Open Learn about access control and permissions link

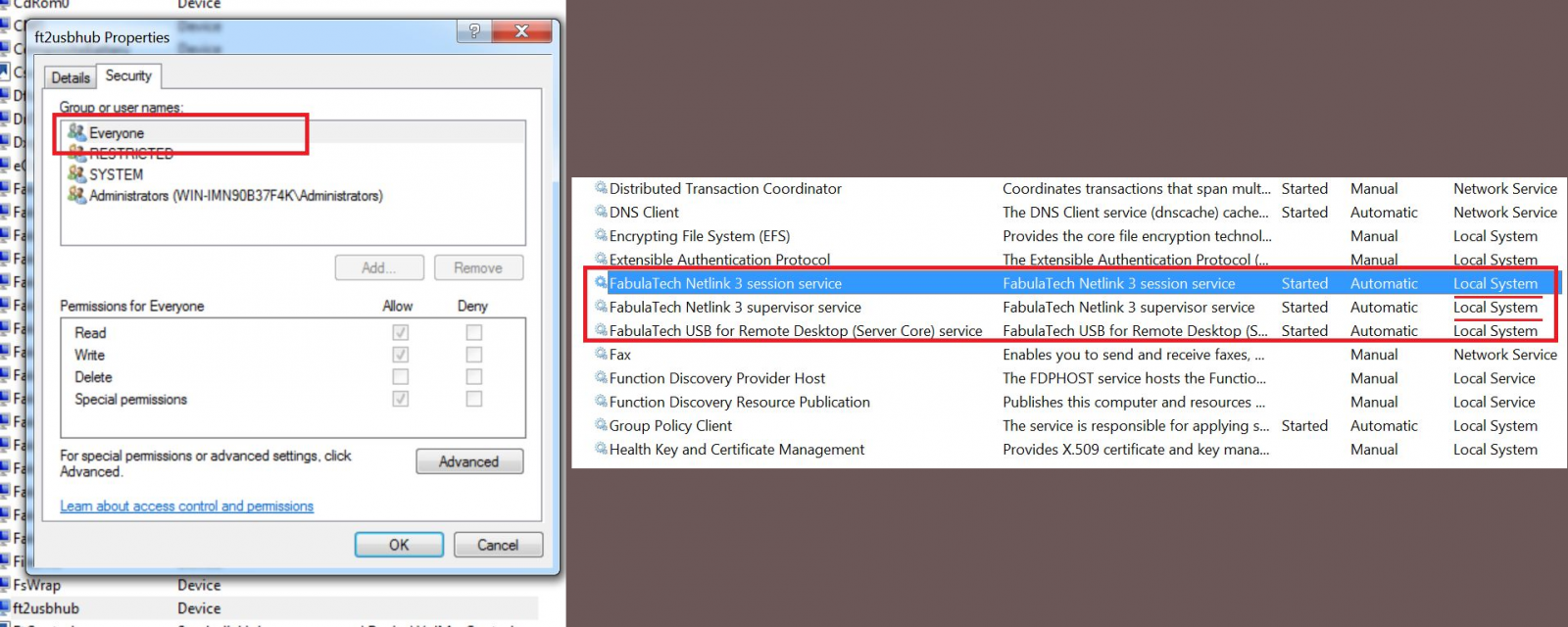[186, 506]
